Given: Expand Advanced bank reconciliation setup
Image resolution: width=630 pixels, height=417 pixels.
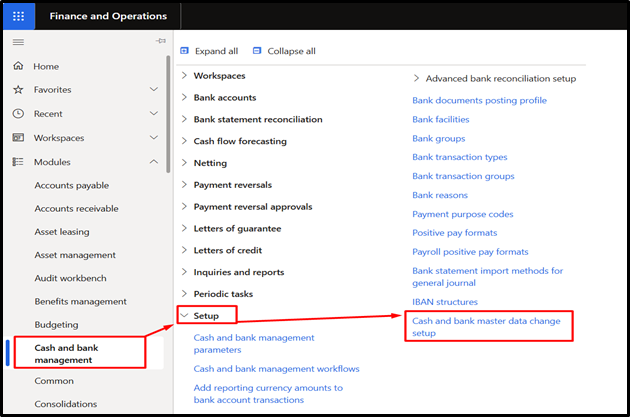Looking at the screenshot, I should pyautogui.click(x=417, y=78).
